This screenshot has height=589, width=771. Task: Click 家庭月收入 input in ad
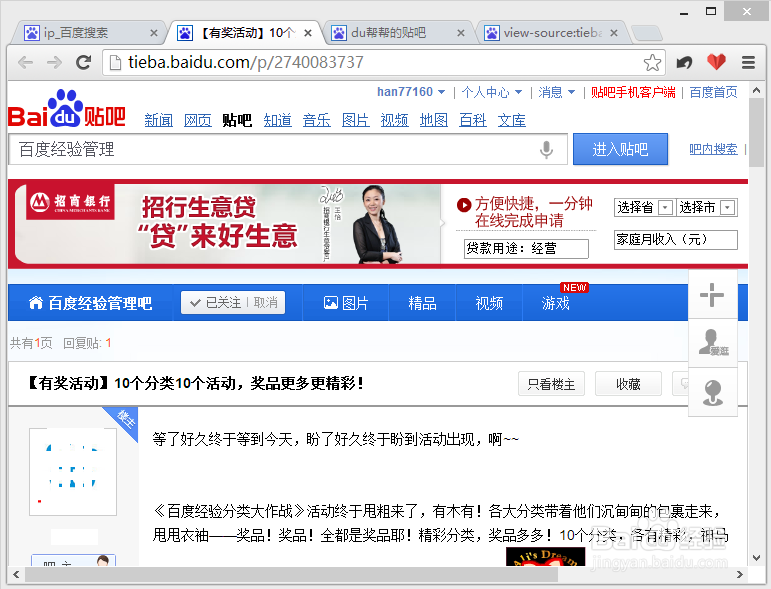pyautogui.click(x=676, y=239)
